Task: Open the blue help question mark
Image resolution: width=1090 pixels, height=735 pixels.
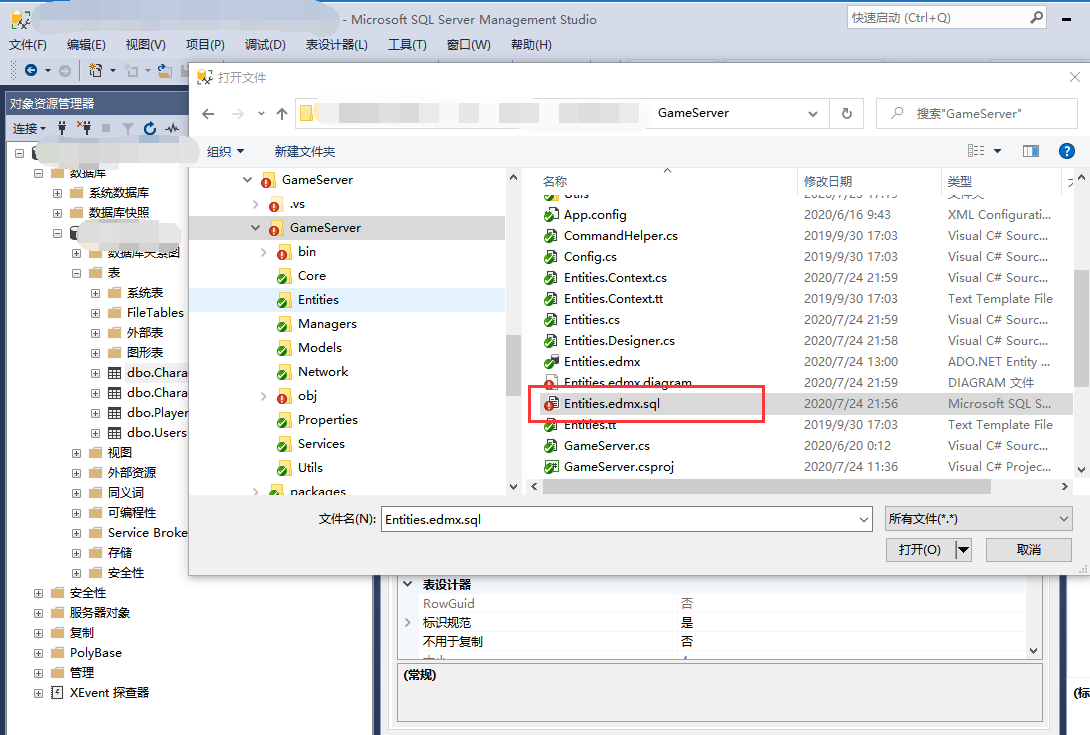Action: click(x=1066, y=151)
